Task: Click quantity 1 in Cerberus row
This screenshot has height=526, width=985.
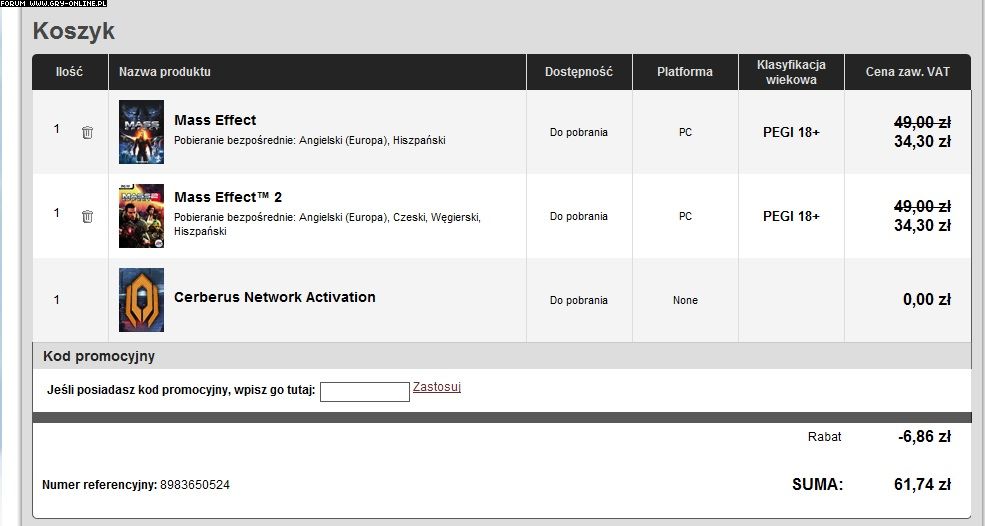Action: point(57,300)
